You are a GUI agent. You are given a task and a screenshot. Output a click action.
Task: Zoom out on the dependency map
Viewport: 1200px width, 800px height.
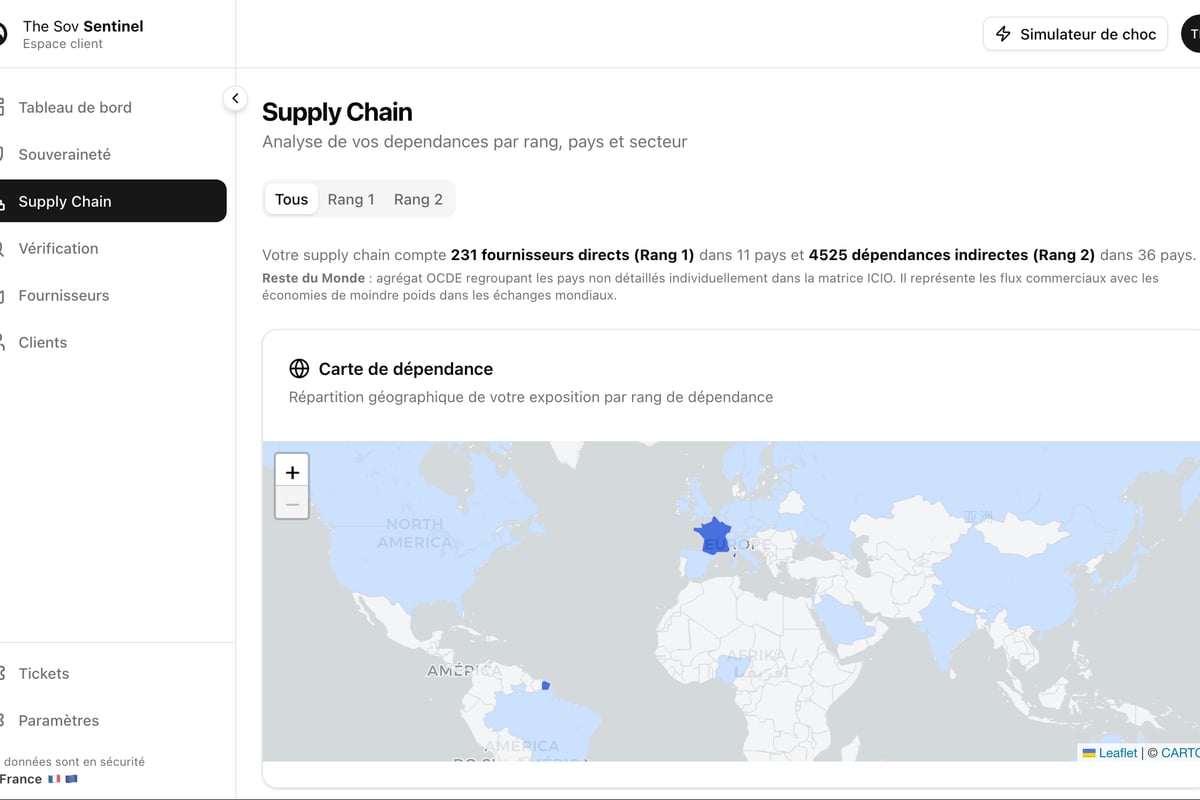tap(292, 504)
